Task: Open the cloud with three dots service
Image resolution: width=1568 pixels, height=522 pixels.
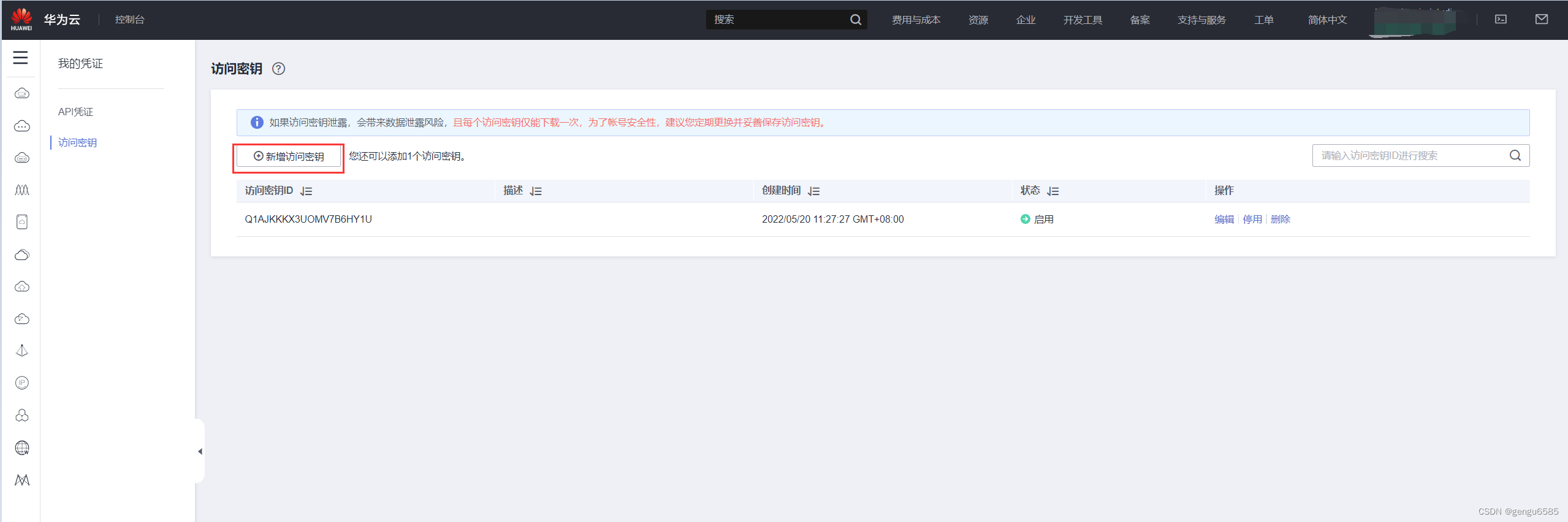Action: pyautogui.click(x=22, y=126)
